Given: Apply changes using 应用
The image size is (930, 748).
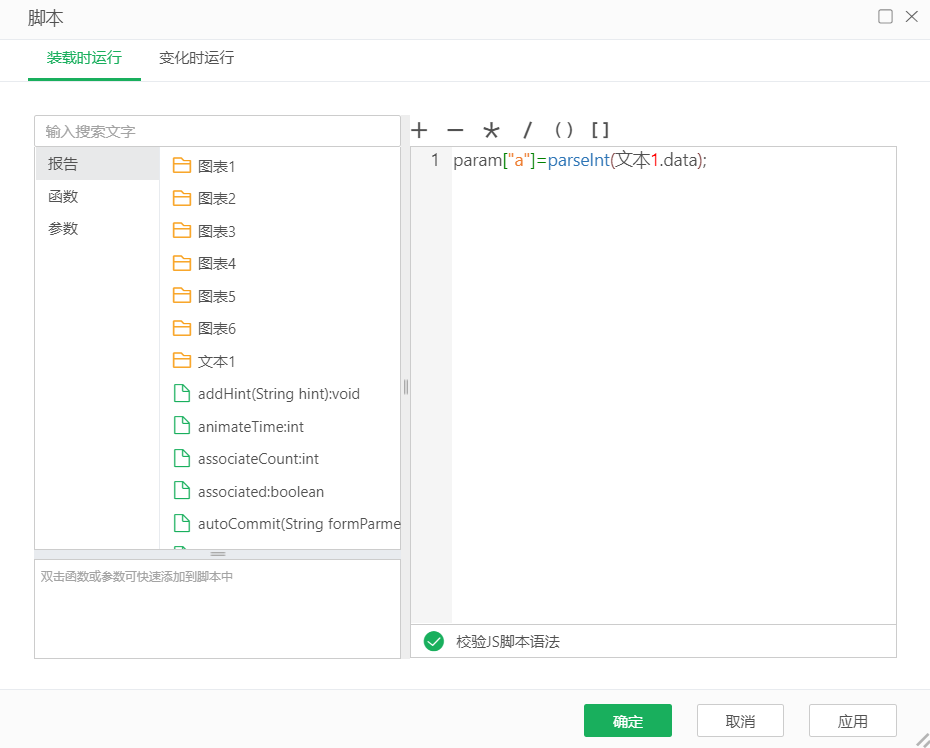Looking at the screenshot, I should 852,720.
